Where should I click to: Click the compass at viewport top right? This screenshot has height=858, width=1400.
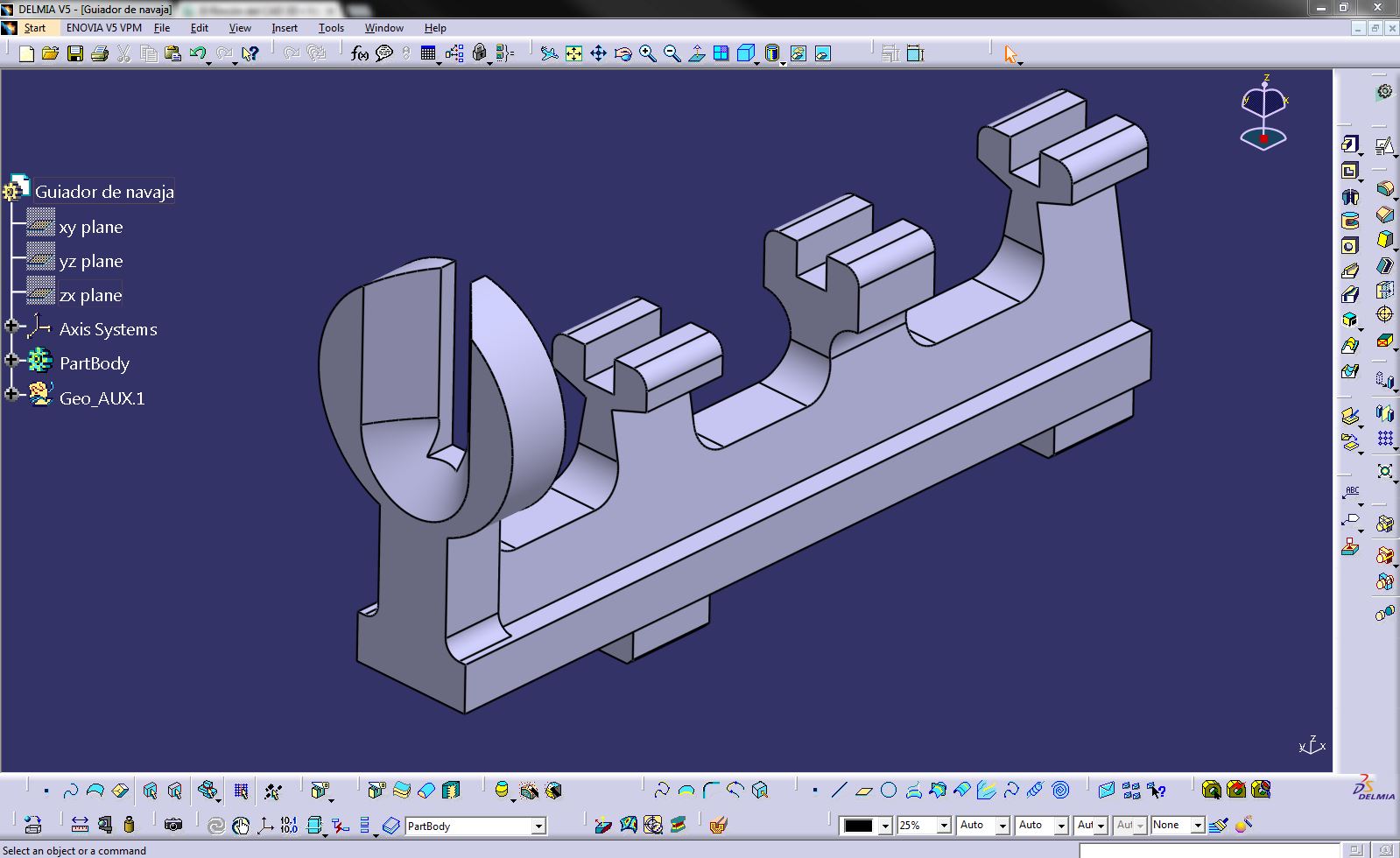1264,112
